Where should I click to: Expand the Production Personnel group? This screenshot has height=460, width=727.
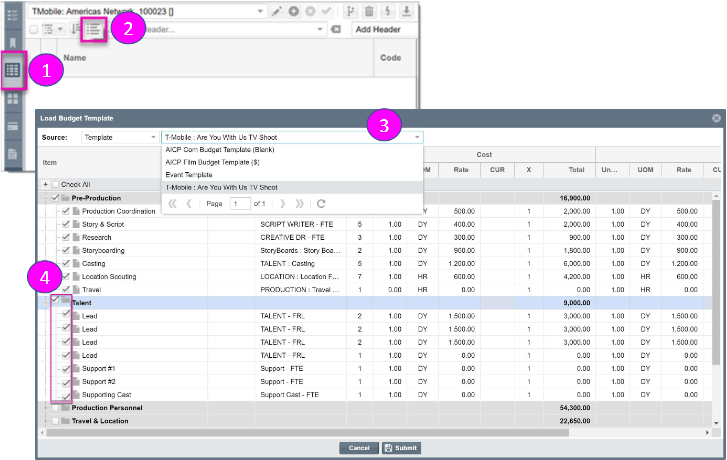tap(45, 408)
